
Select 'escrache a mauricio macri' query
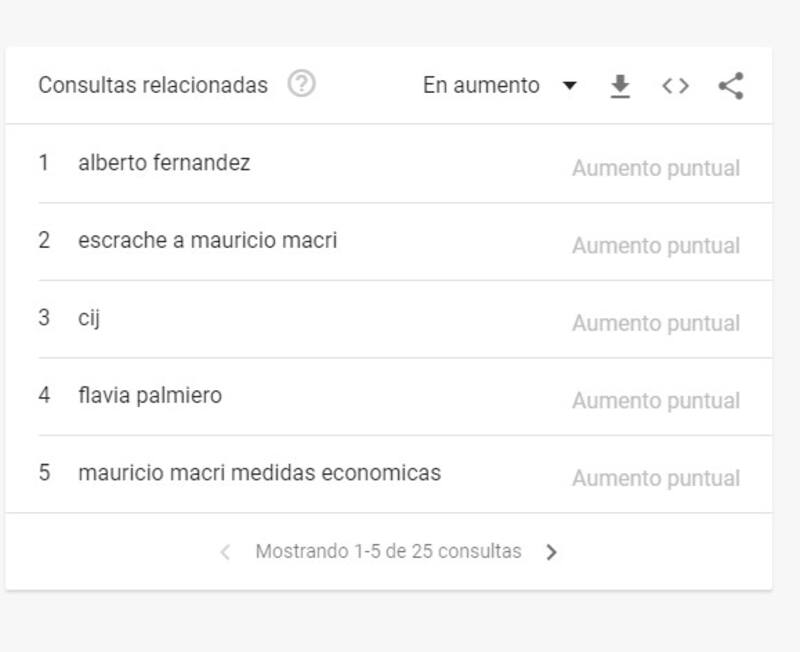[x=207, y=240]
